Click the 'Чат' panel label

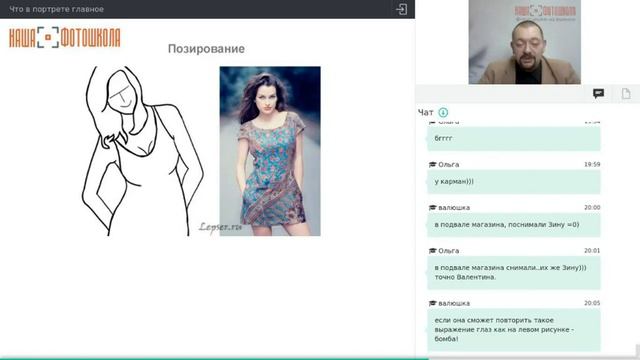426,112
